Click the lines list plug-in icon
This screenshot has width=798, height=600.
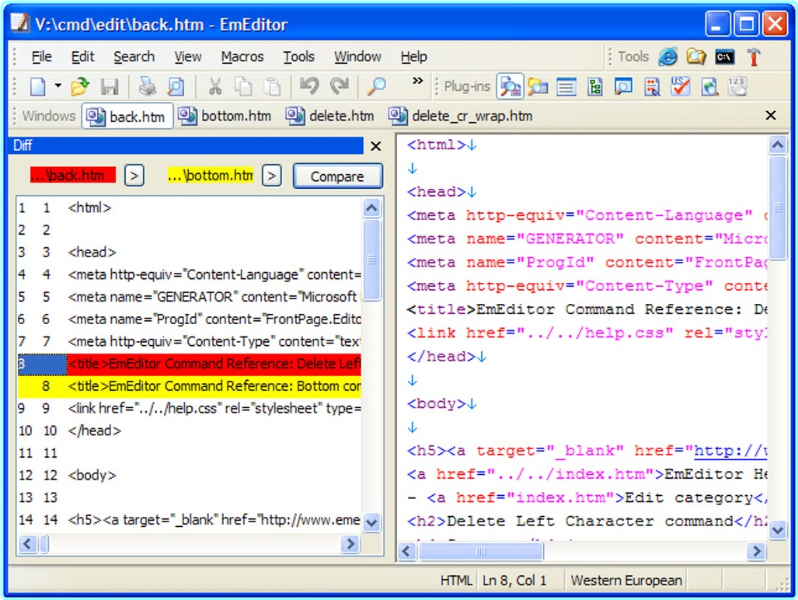[x=566, y=87]
